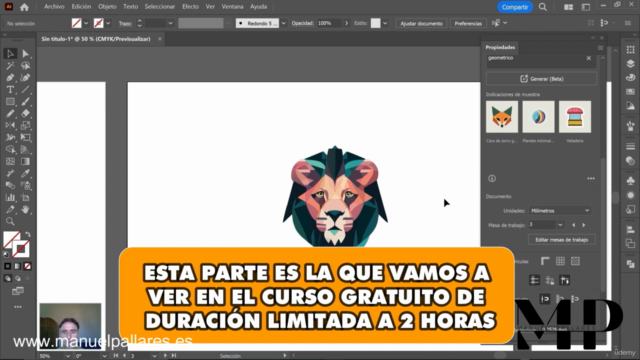Open the Edición menu
Screen dimensions: 640x360
[x=81, y=7]
